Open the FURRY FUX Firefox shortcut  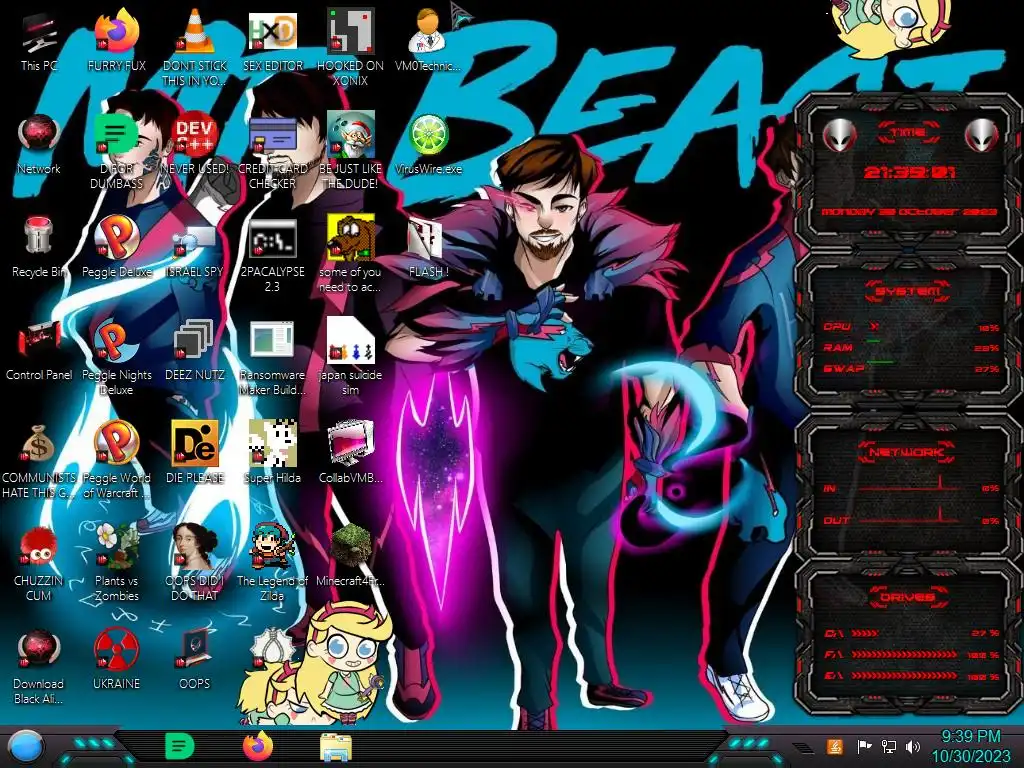point(116,31)
